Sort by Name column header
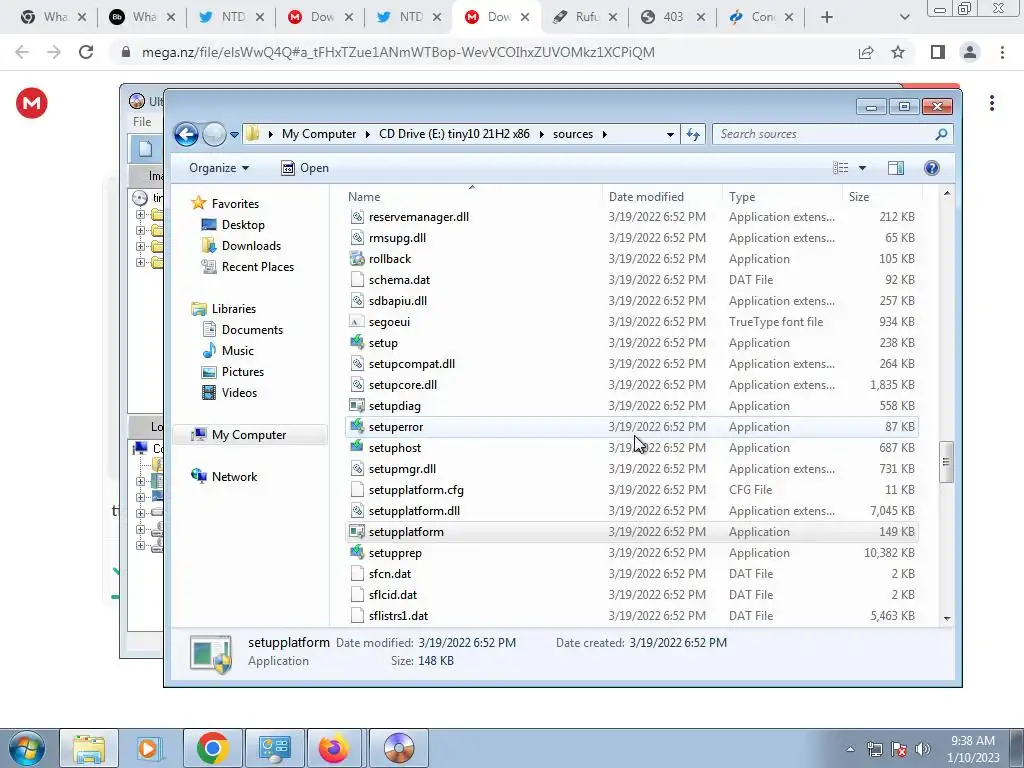The image size is (1024, 768). click(472, 197)
